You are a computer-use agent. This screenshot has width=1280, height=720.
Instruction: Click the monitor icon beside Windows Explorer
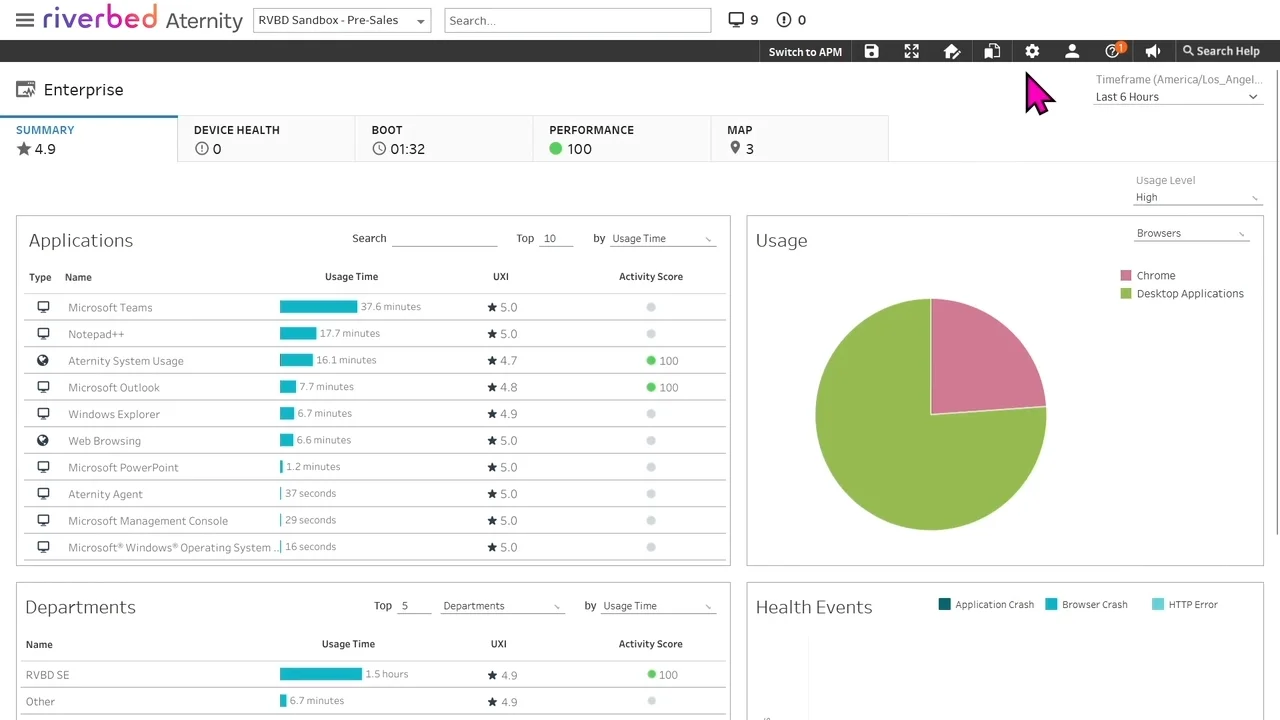click(43, 414)
